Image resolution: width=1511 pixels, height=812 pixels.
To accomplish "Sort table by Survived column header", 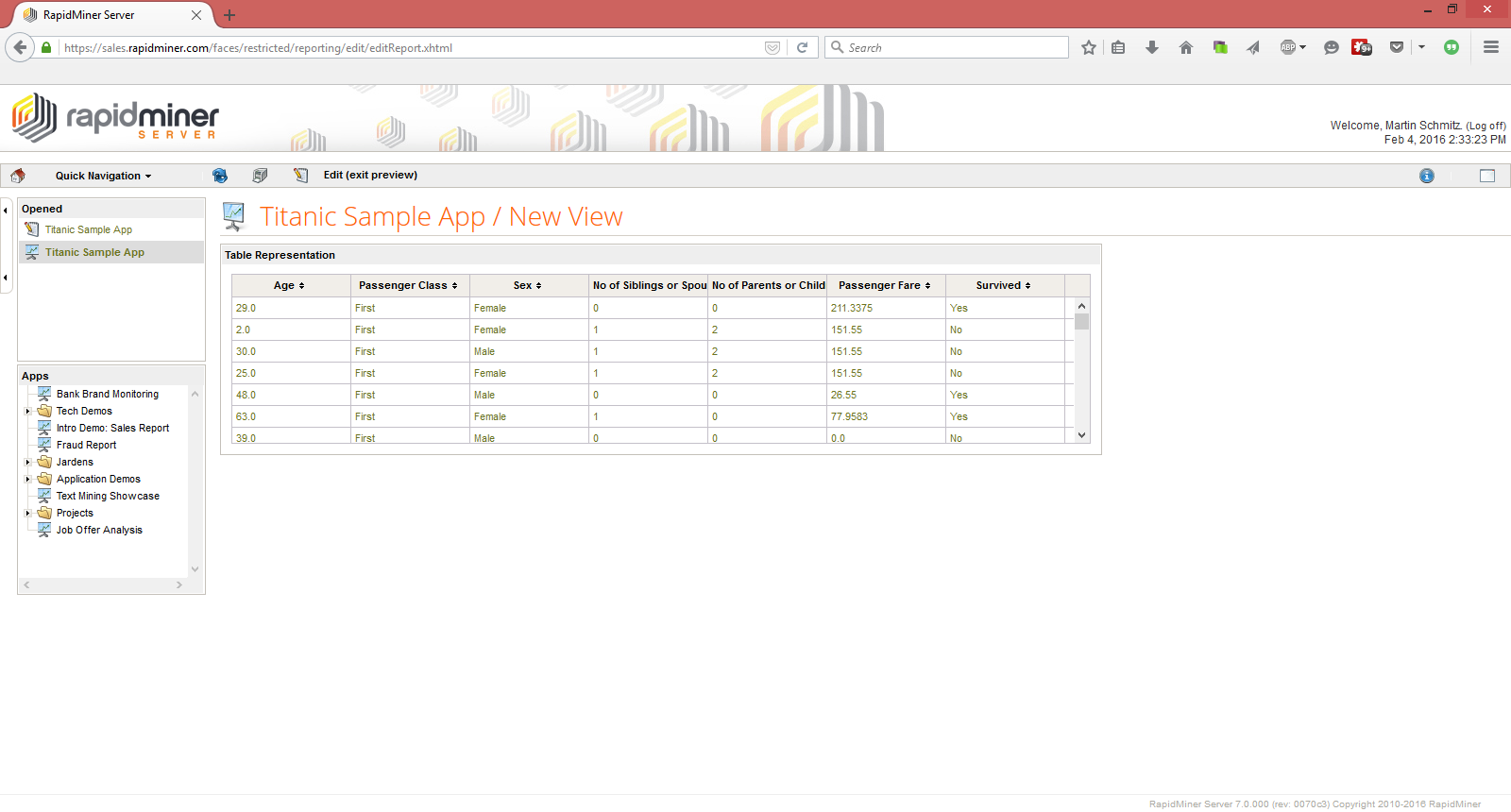I will pyautogui.click(x=1003, y=285).
